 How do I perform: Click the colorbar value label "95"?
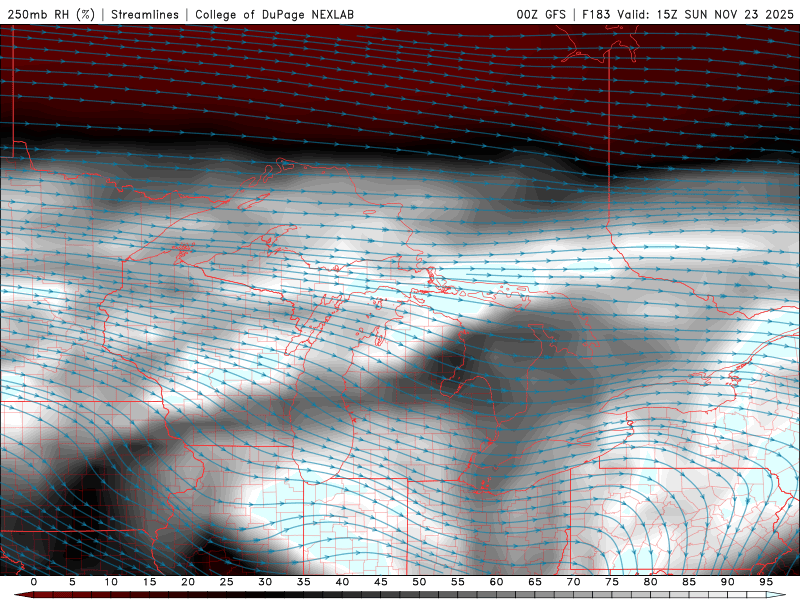click(x=766, y=582)
